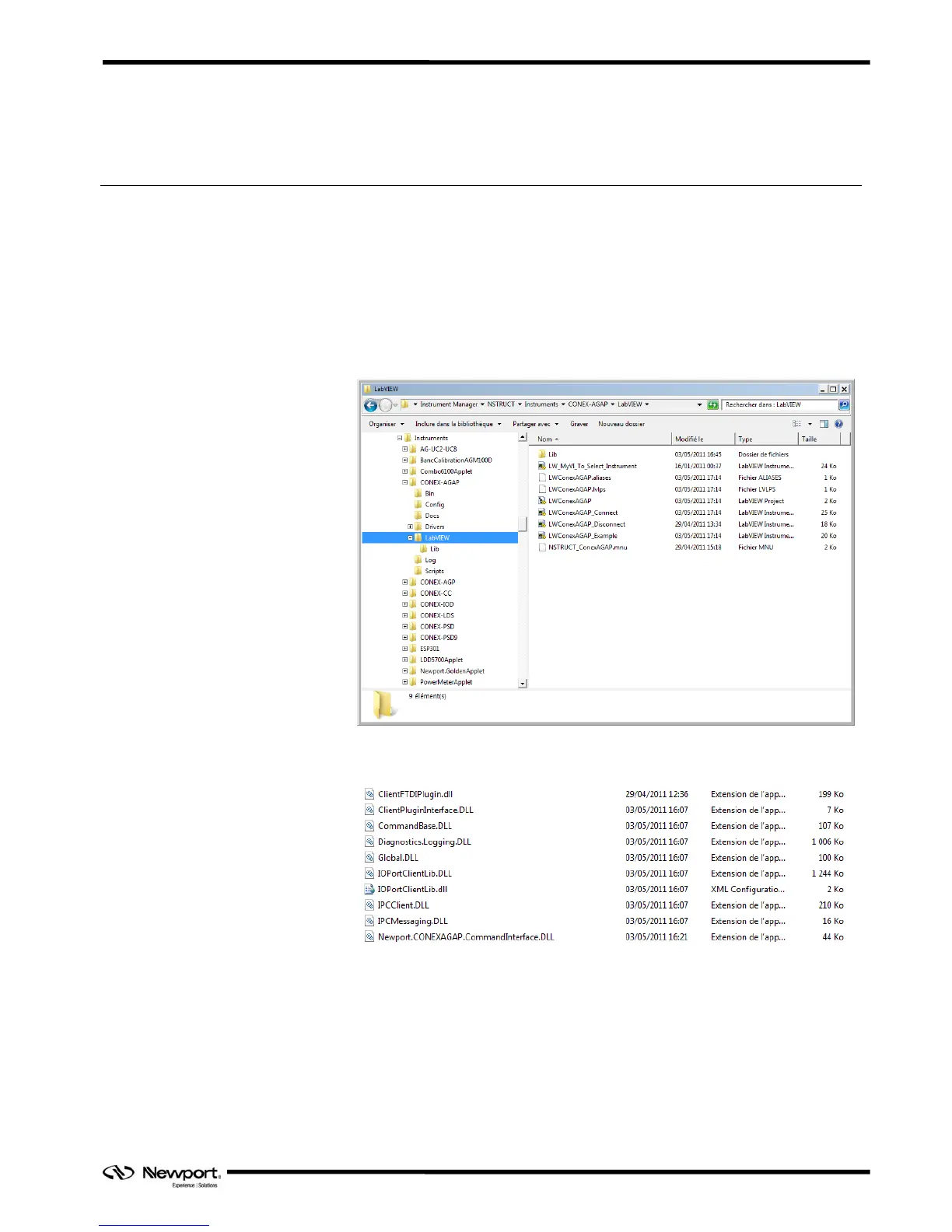Click the Back navigation arrow in Explorer
The height and width of the screenshot is (1232, 952).
coord(371,405)
